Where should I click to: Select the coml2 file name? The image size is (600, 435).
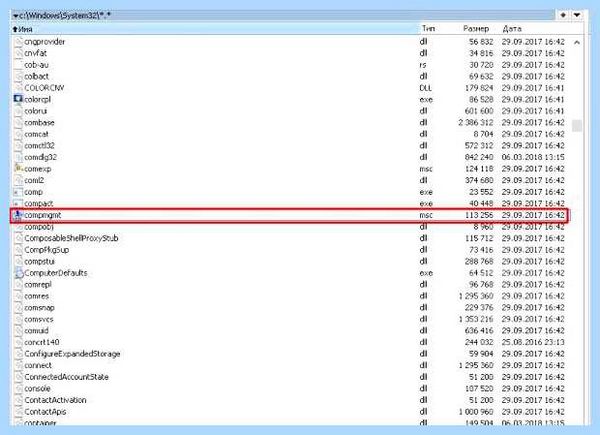tap(34, 180)
